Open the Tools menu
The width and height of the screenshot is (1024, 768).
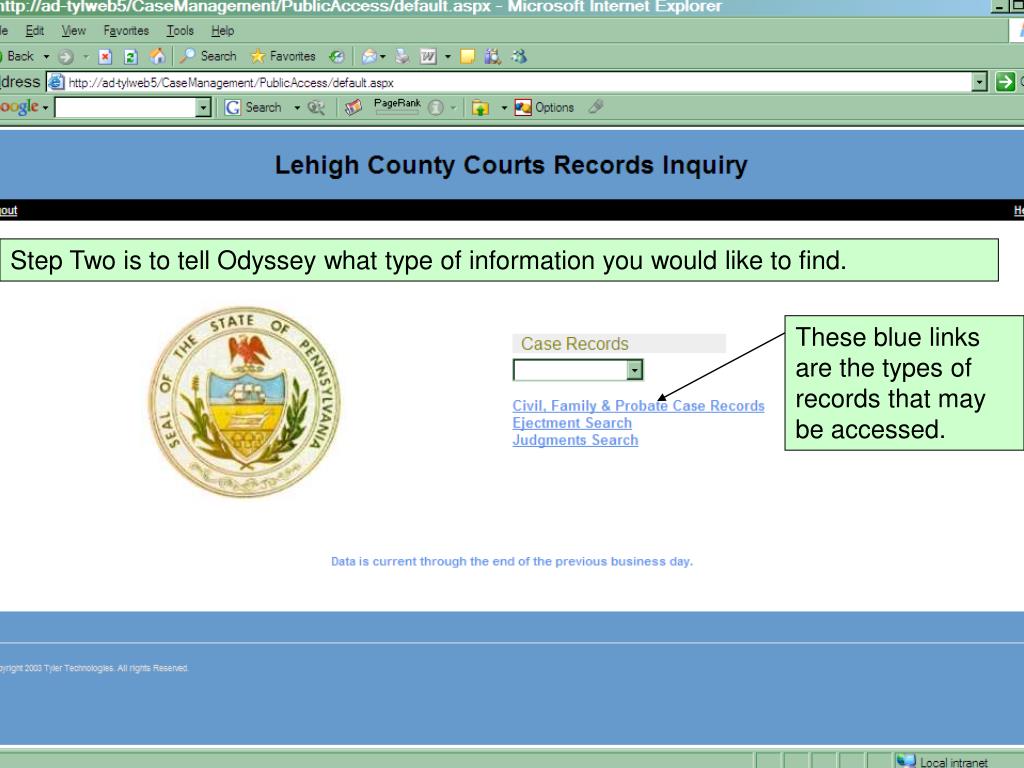(x=180, y=31)
